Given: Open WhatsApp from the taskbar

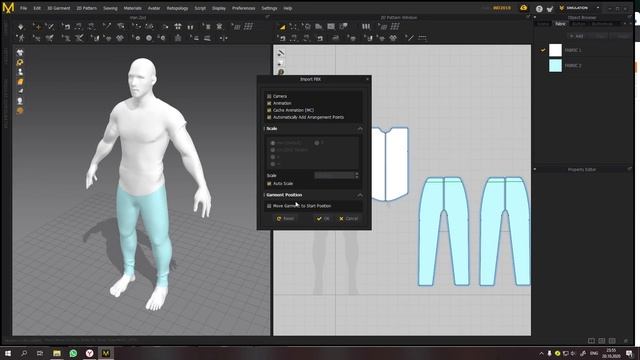Looking at the screenshot, I should (x=73, y=353).
